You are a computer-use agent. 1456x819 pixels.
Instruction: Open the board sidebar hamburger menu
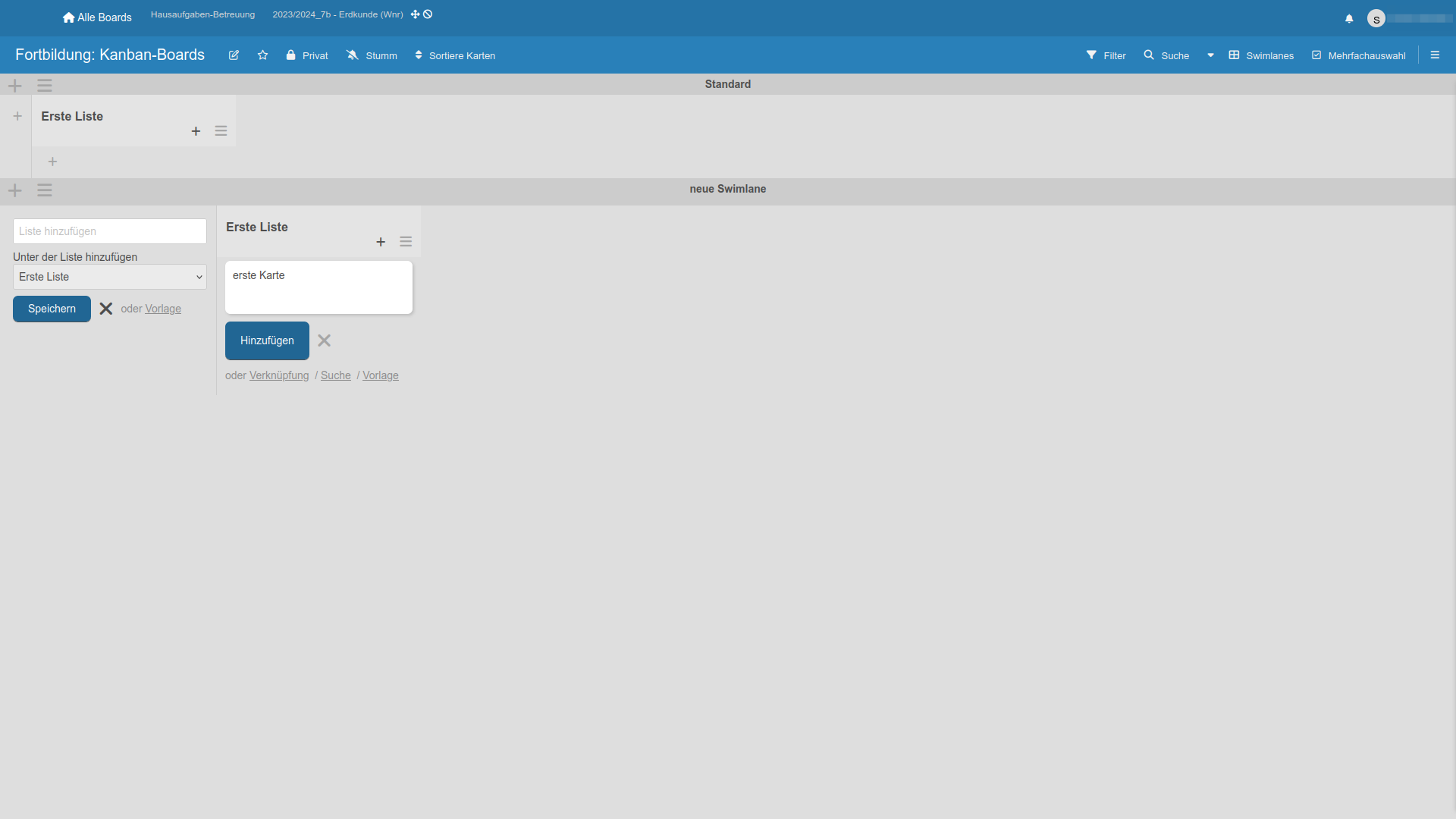click(x=1435, y=55)
